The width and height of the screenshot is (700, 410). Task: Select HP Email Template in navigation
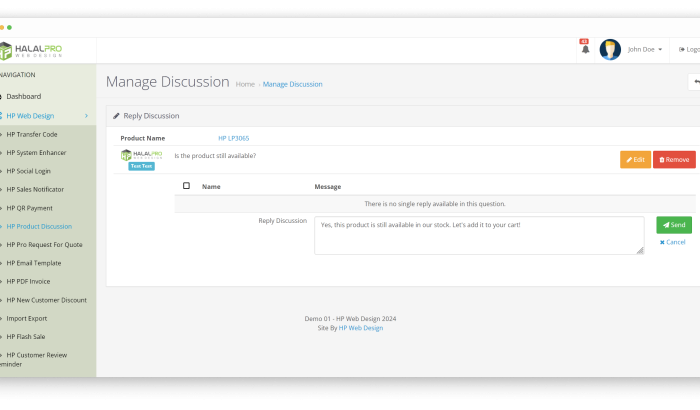(x=34, y=263)
